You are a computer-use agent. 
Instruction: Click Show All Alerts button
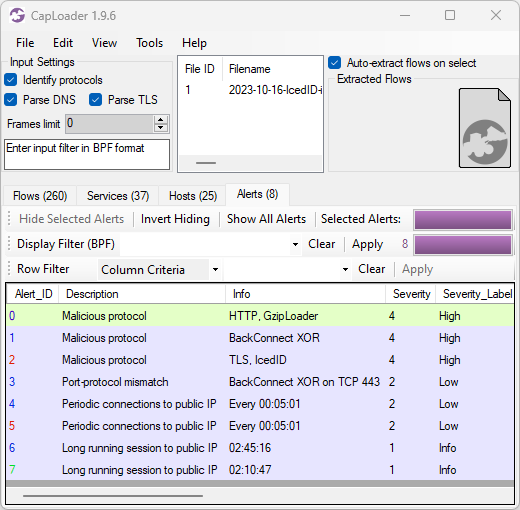tap(266, 219)
